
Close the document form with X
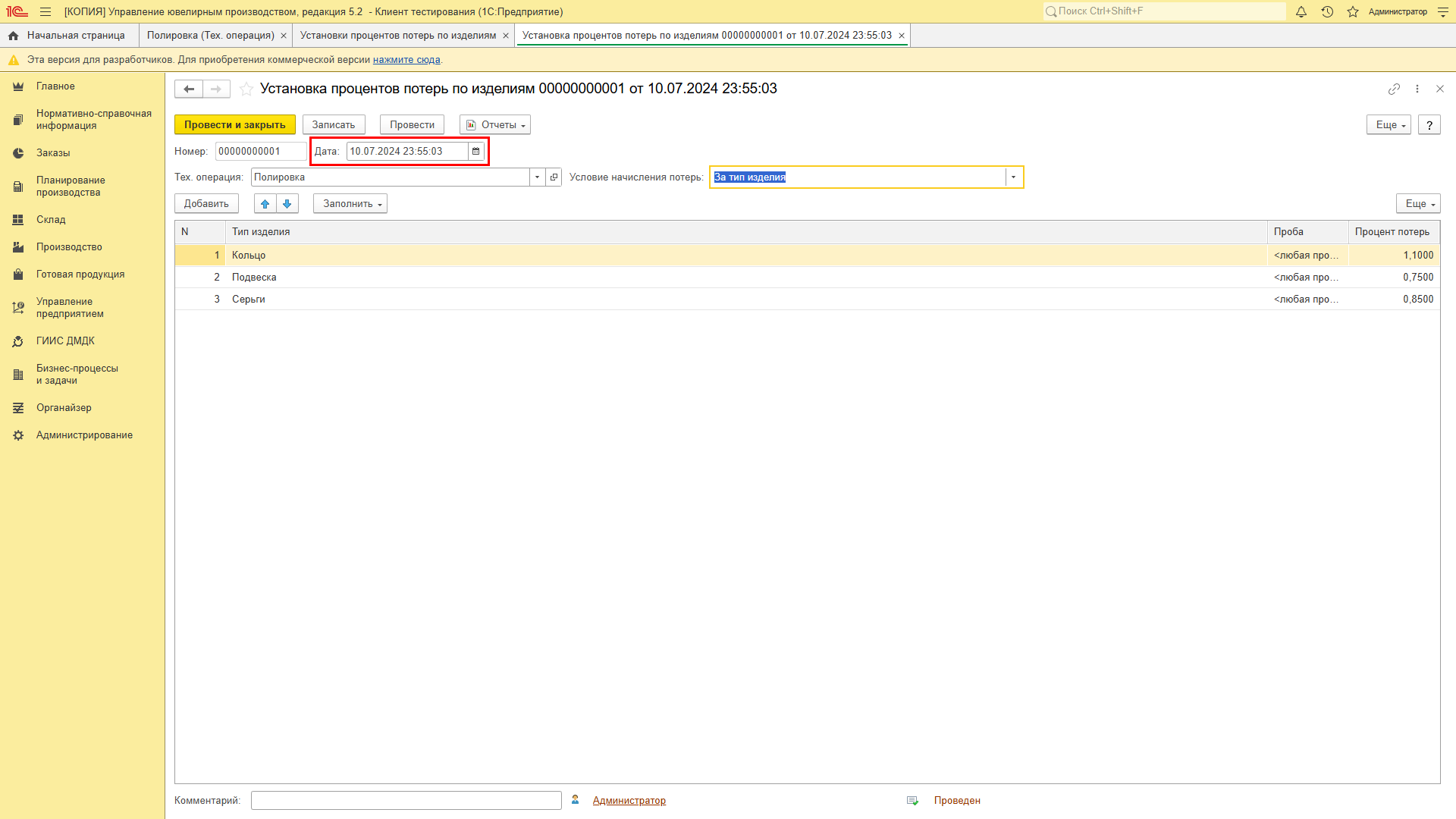(x=1440, y=89)
